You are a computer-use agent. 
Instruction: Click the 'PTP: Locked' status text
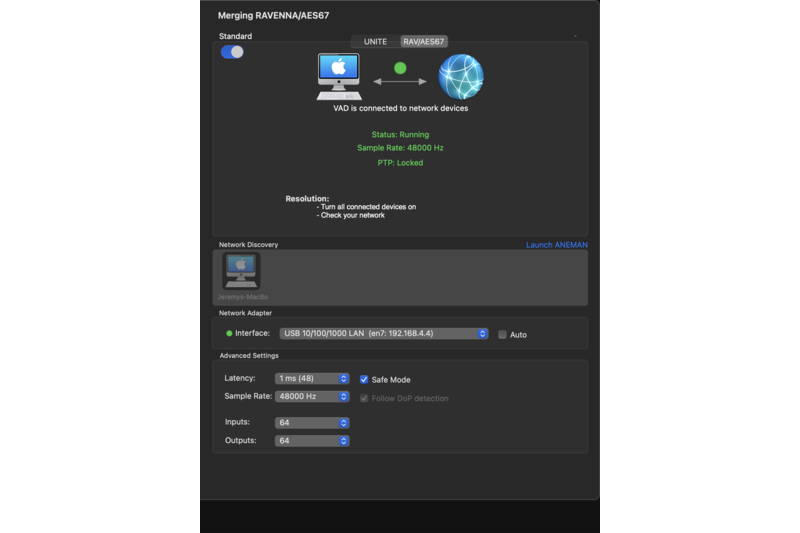tap(401, 163)
